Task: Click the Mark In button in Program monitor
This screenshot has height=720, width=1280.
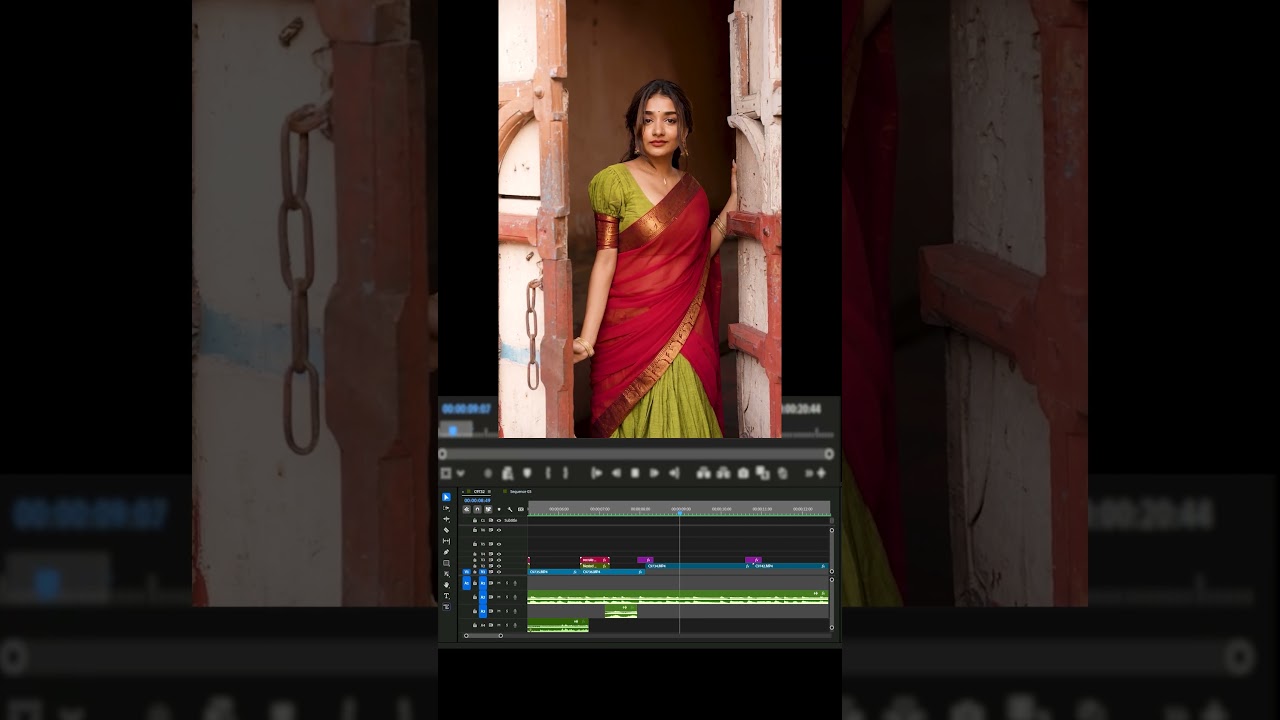Action: 548,473
